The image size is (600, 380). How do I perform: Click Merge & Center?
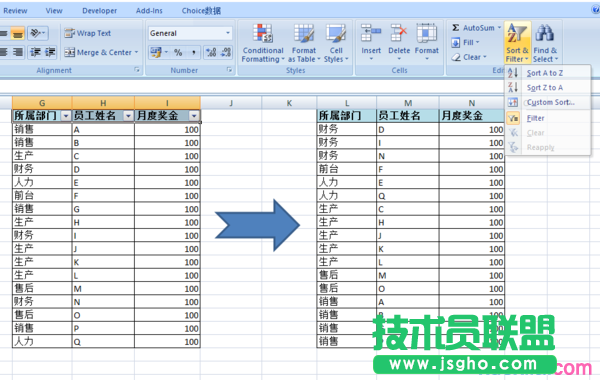[x=98, y=52]
